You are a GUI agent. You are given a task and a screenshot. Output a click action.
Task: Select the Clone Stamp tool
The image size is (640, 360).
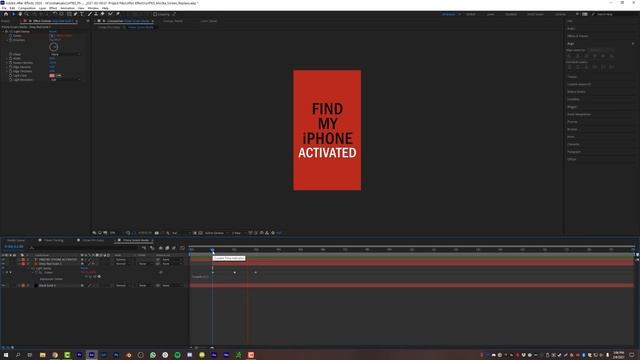(96, 14)
